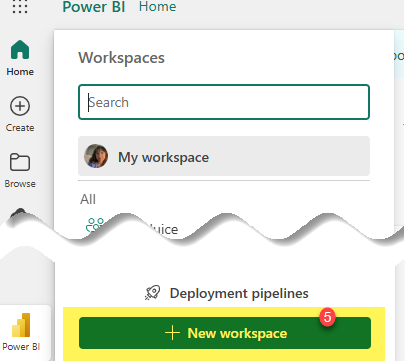Click the Deployment pipelines rocket icon
The height and width of the screenshot is (361, 405).
click(153, 293)
